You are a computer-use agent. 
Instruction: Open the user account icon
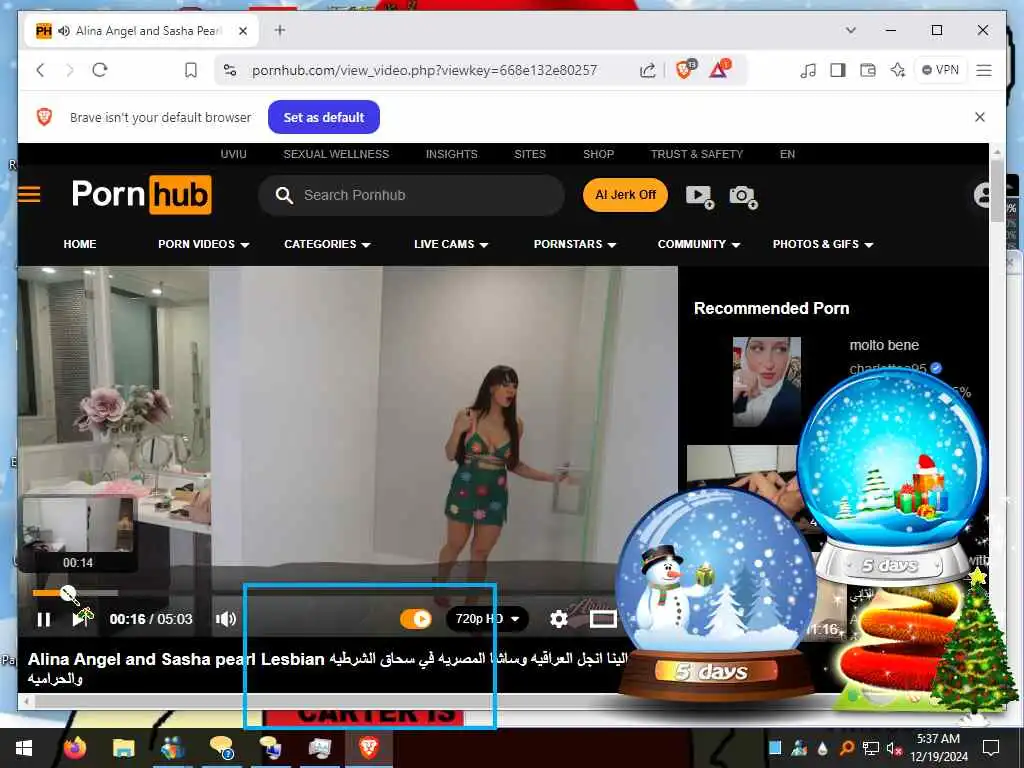(982, 195)
